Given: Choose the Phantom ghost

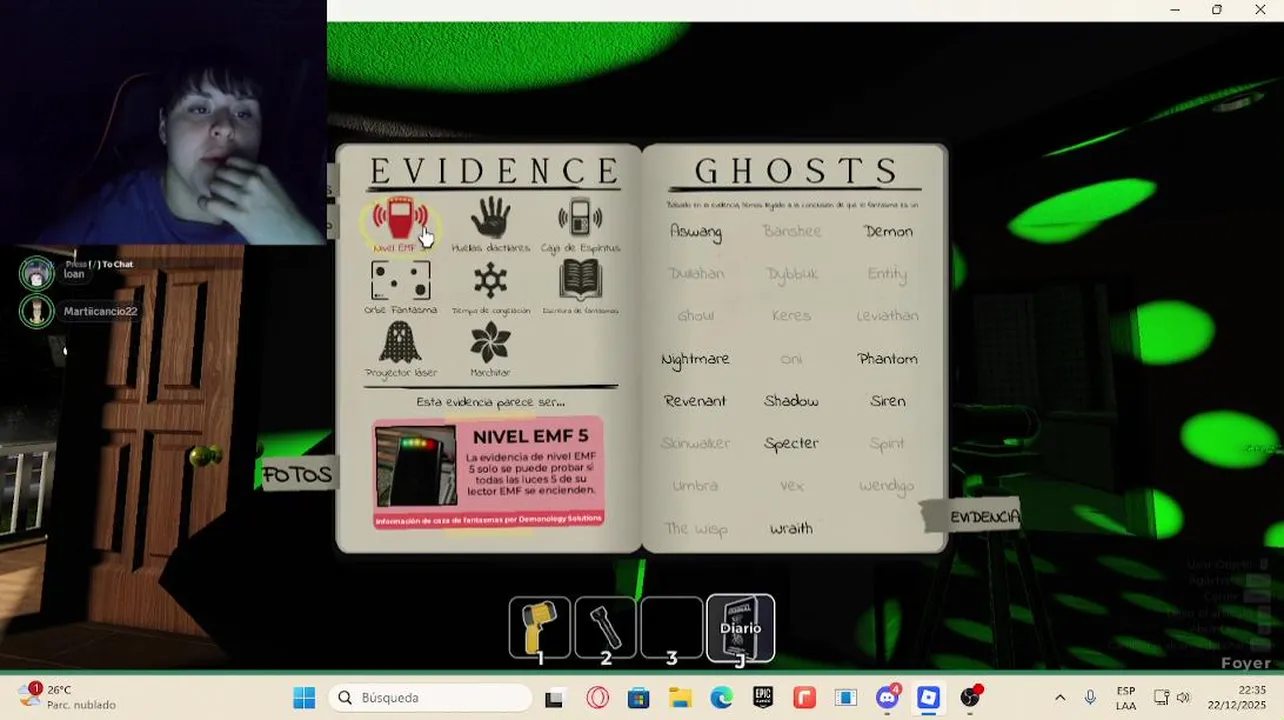Looking at the screenshot, I should 887,358.
